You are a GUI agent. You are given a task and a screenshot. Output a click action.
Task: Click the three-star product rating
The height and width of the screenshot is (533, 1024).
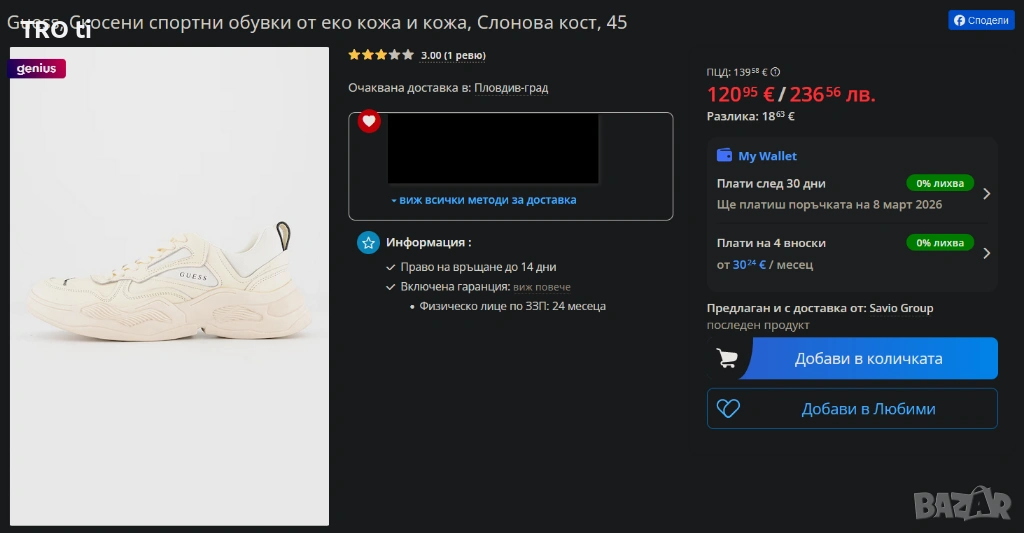380,55
